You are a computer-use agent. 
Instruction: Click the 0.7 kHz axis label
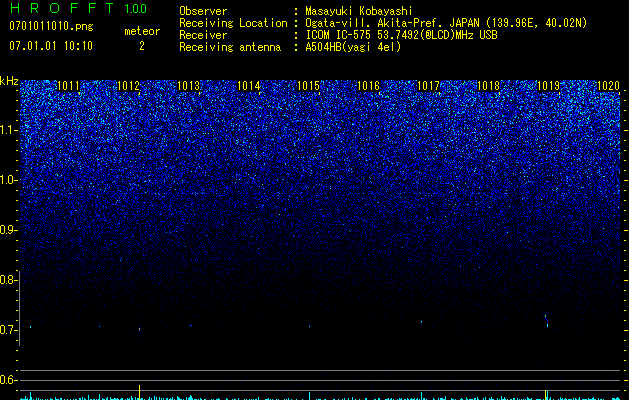click(x=8, y=330)
